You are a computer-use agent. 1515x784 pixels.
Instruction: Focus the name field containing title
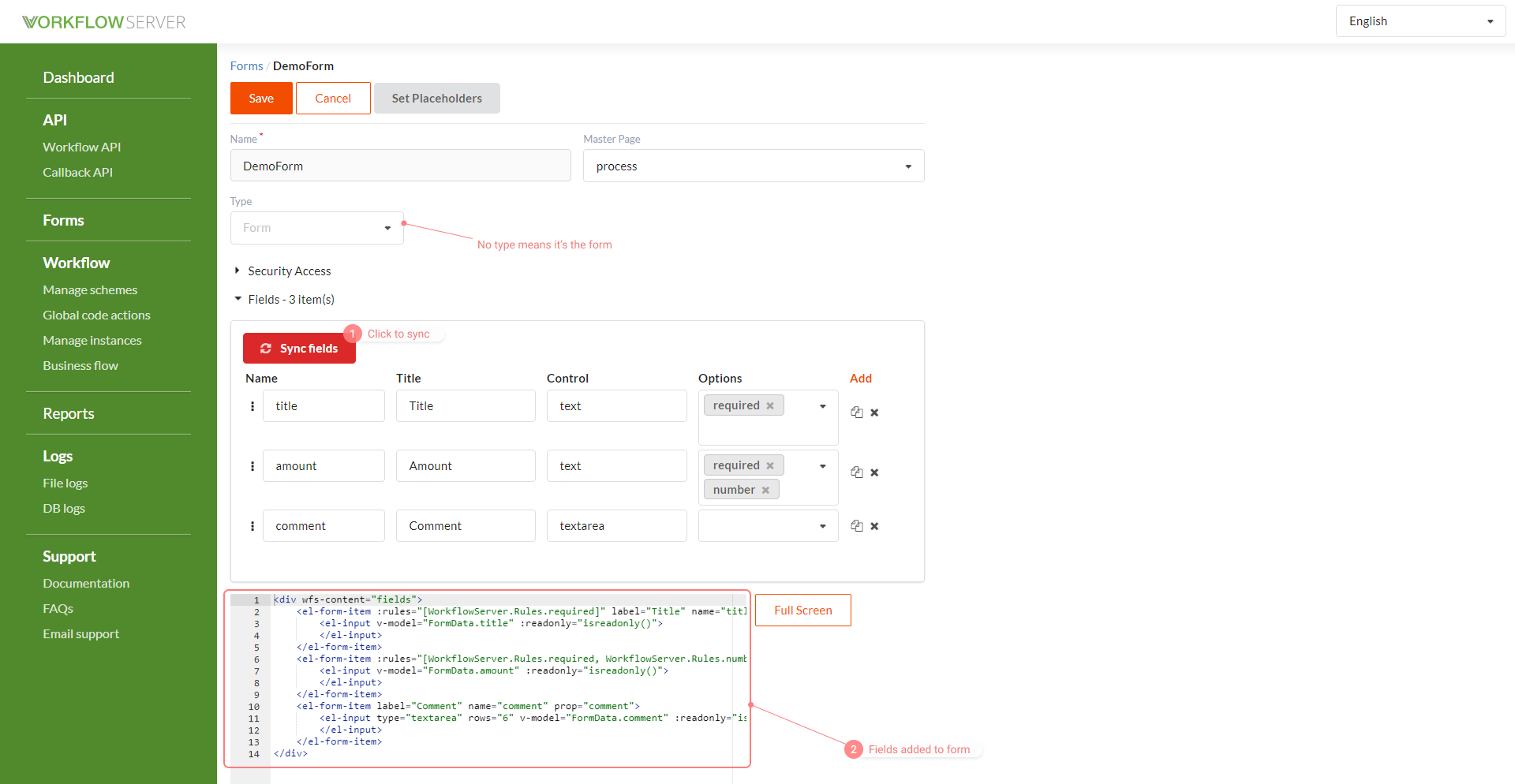(324, 406)
